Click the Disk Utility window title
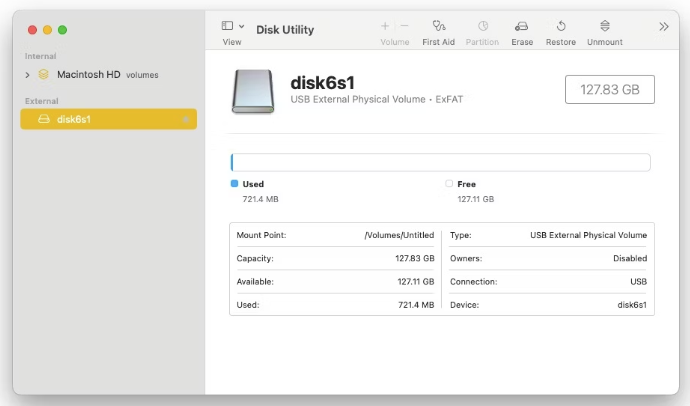 pyautogui.click(x=285, y=30)
